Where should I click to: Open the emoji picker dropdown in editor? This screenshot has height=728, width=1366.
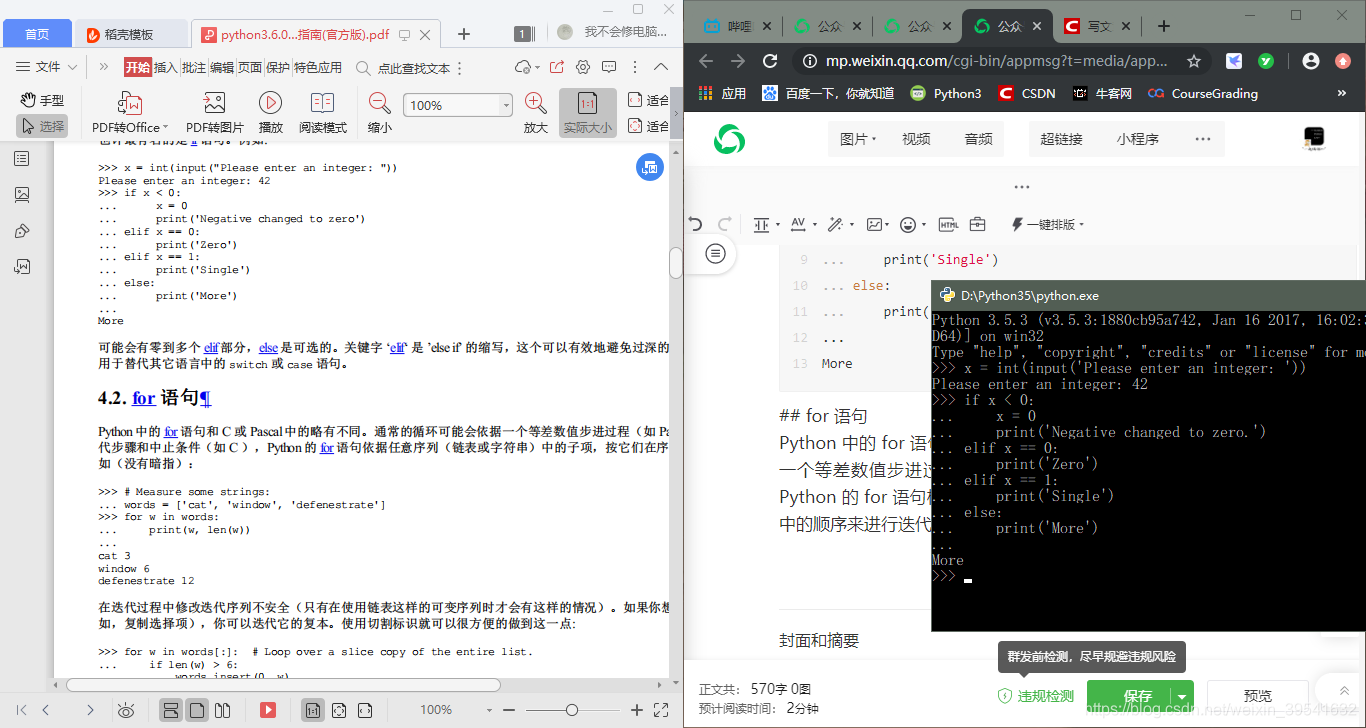(911, 224)
